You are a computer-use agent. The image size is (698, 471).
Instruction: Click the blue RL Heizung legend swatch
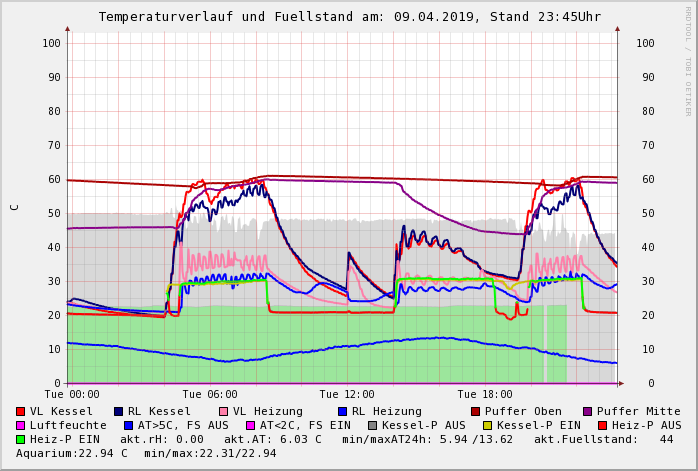point(342,411)
